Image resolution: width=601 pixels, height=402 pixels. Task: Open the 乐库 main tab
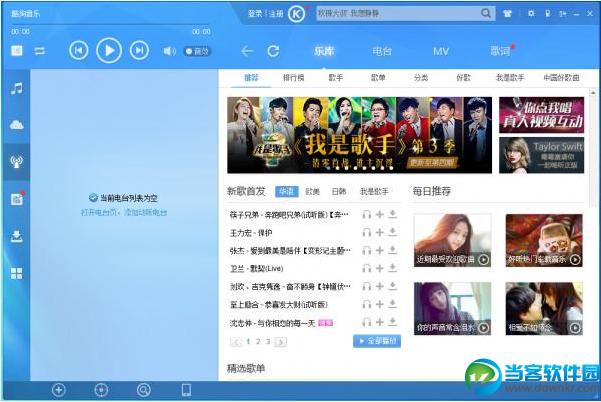point(324,51)
